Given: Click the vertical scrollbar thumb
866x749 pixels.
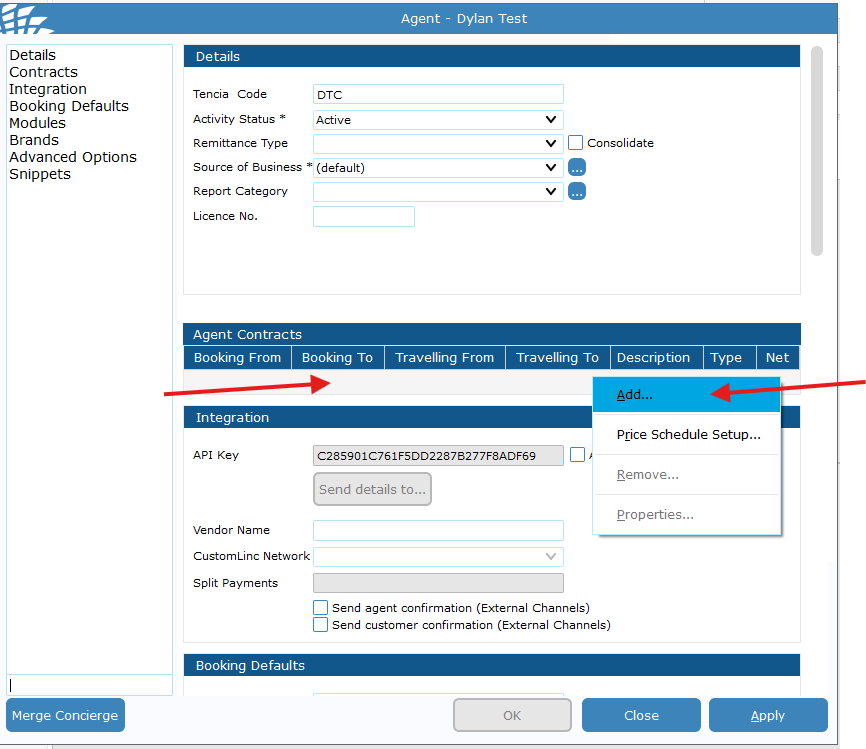Looking at the screenshot, I should [x=817, y=150].
